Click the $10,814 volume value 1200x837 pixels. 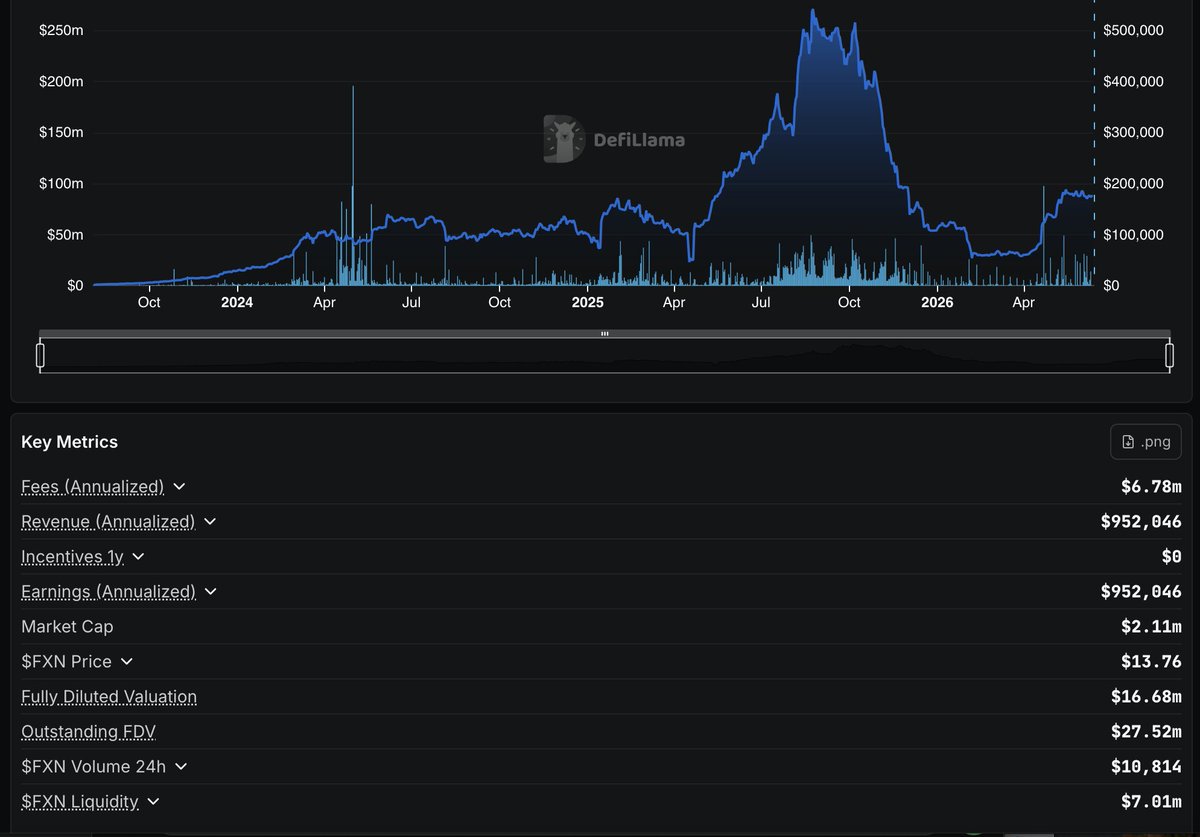(1146, 767)
